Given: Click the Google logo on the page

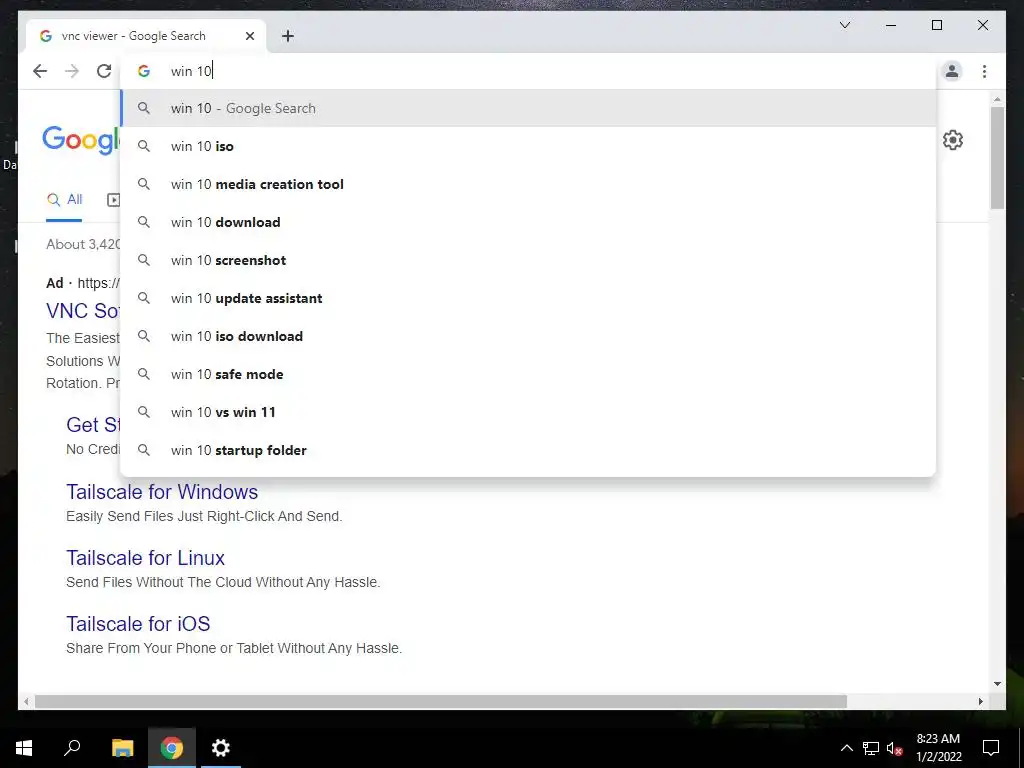Looking at the screenshot, I should click(81, 139).
